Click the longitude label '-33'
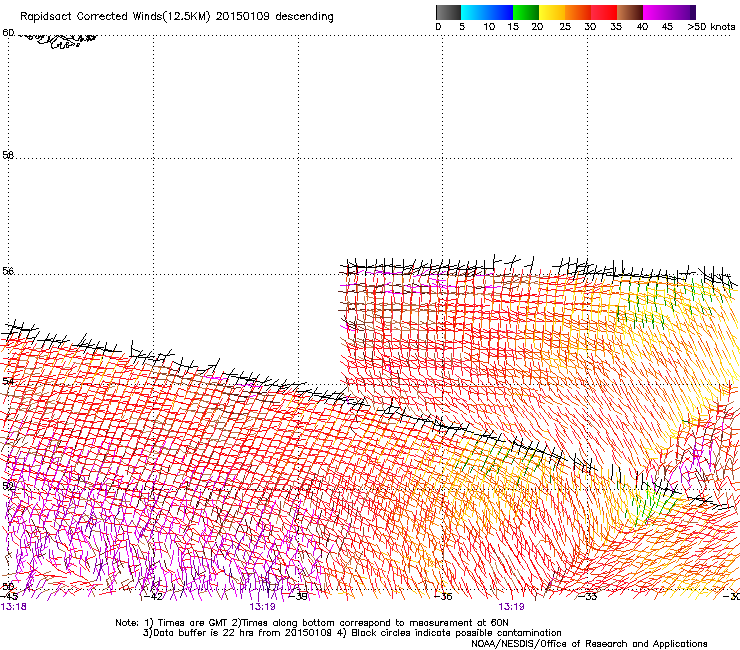Viewport: 740px width, 650px height. pos(587,597)
